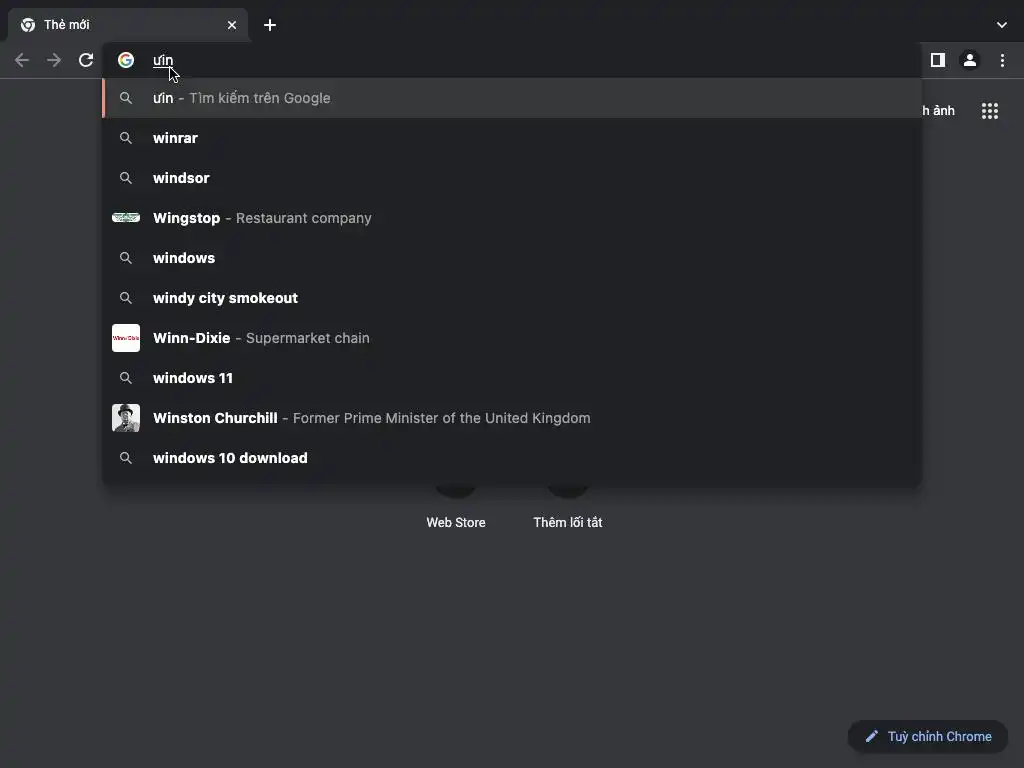Viewport: 1024px width, 768px height.
Task: Click the "Tuỳ chỉnh Chrome" button
Action: (x=928, y=737)
